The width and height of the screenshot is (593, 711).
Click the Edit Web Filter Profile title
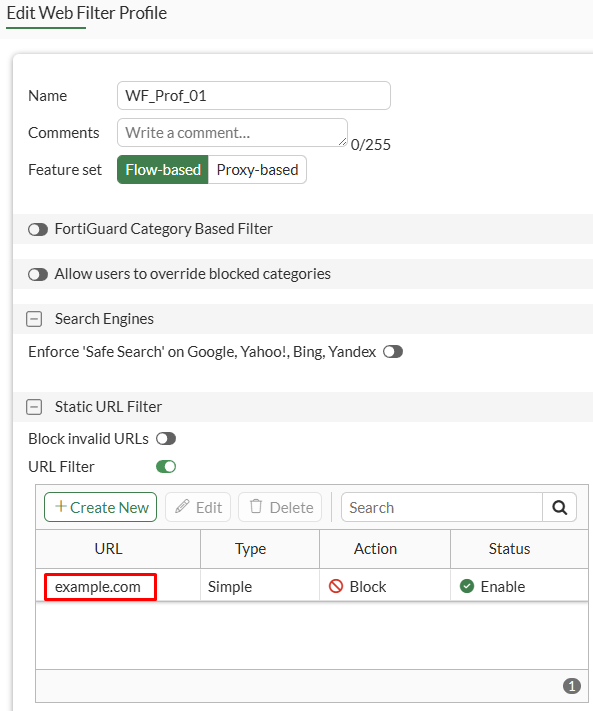click(x=87, y=13)
